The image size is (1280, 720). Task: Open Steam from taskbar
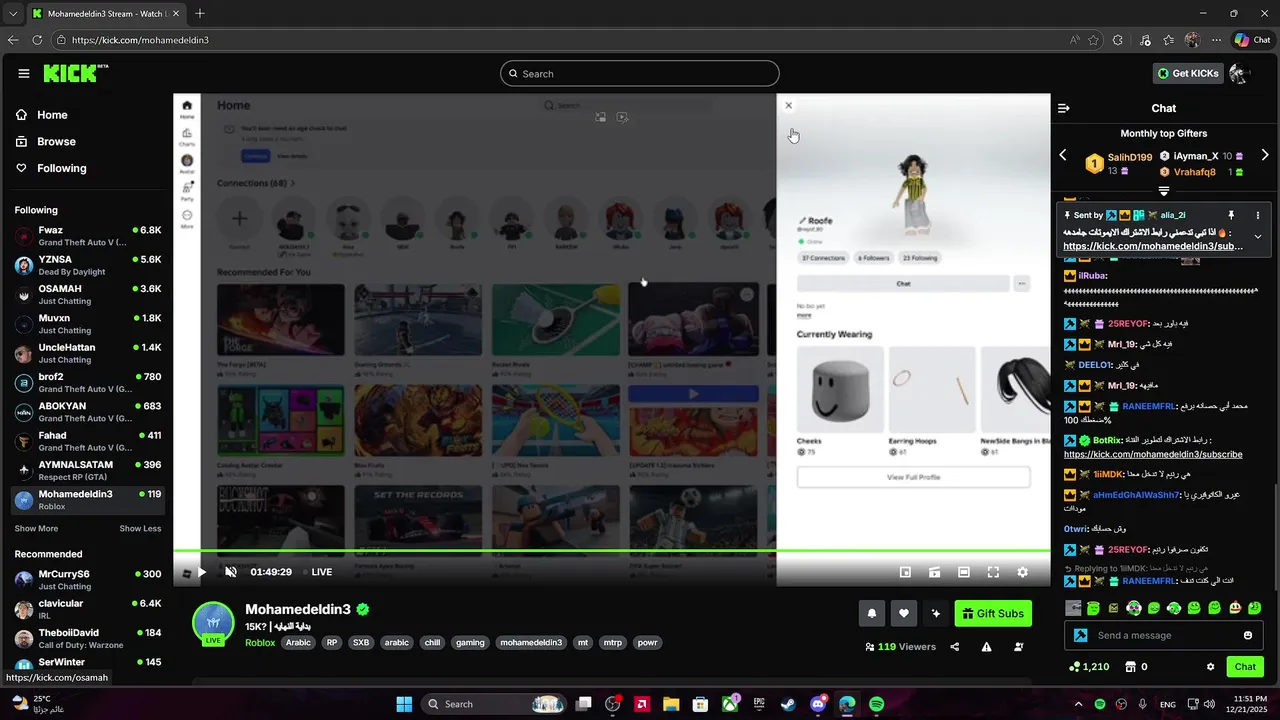click(789, 704)
